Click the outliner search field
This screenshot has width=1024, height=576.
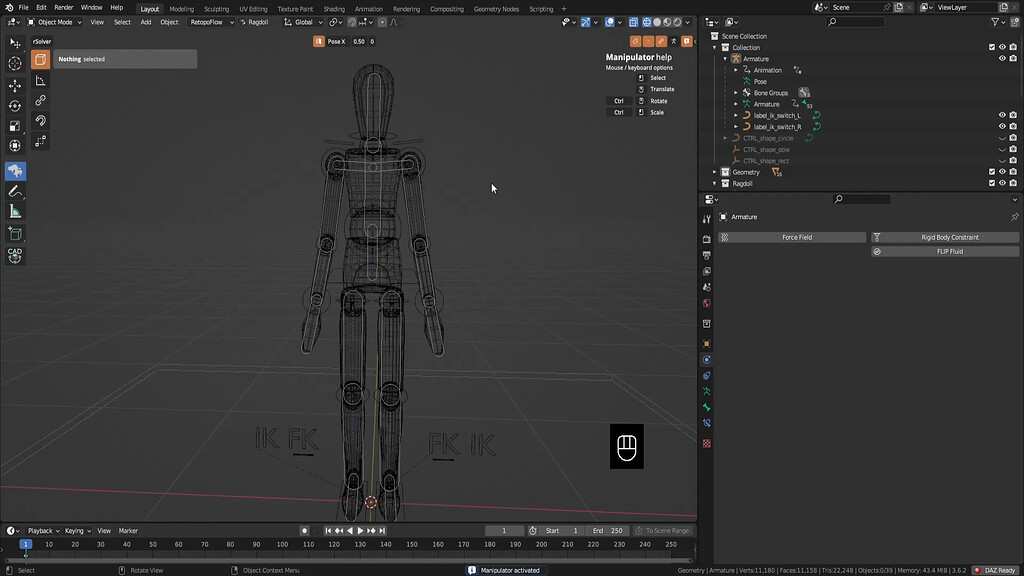pyautogui.click(x=856, y=22)
